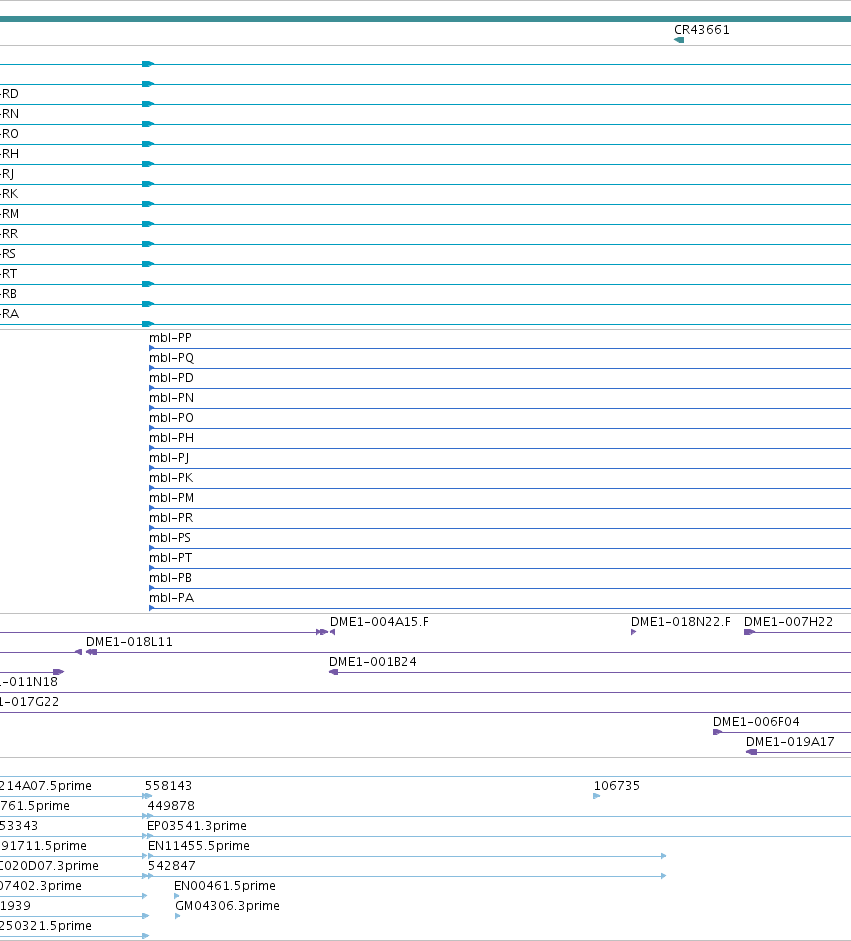
Task: Click the -RB transcript label
Action: pyautogui.click(x=8, y=293)
